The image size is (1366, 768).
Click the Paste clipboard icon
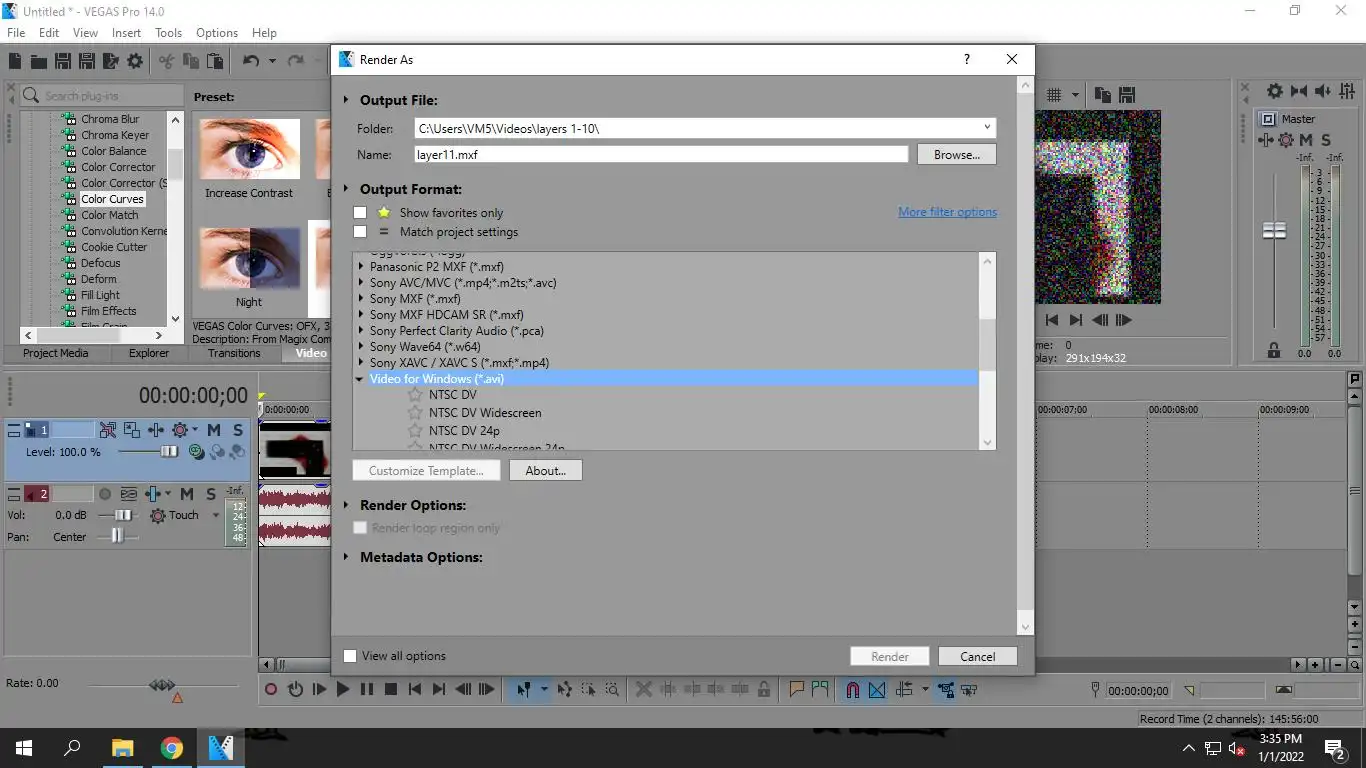215,62
